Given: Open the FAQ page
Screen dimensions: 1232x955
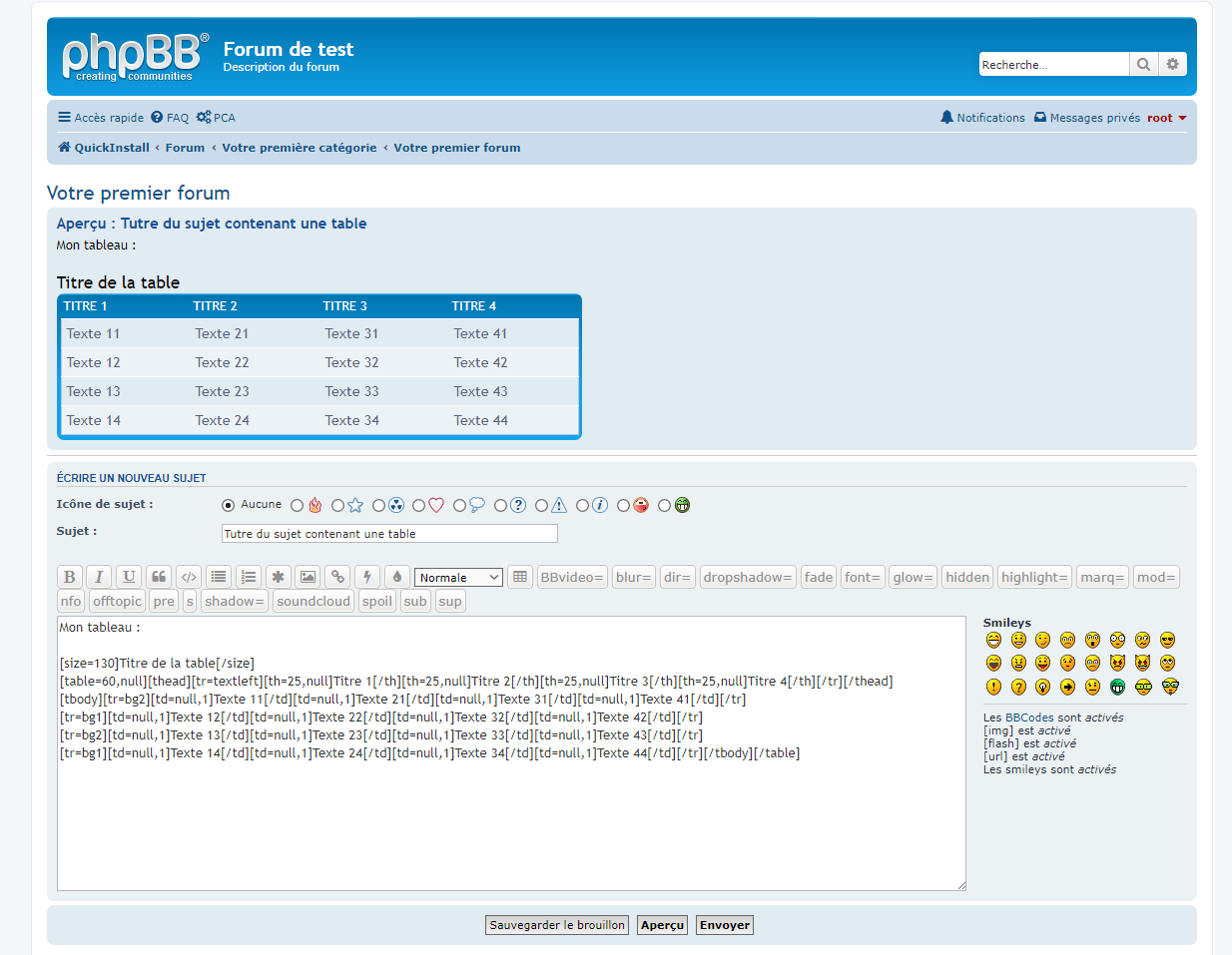Looking at the screenshot, I should 170,118.
